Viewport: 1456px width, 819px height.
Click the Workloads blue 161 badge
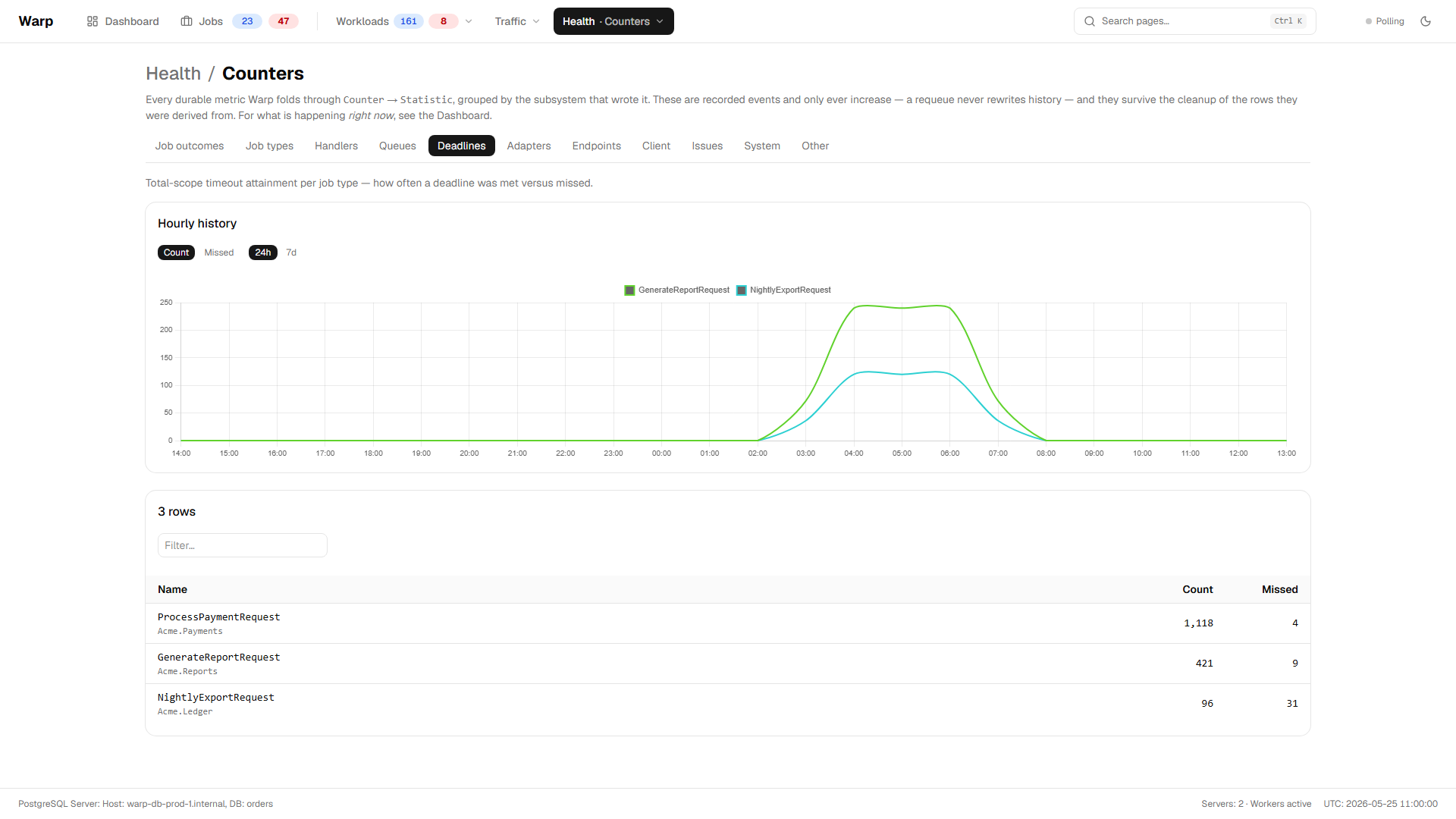409,21
